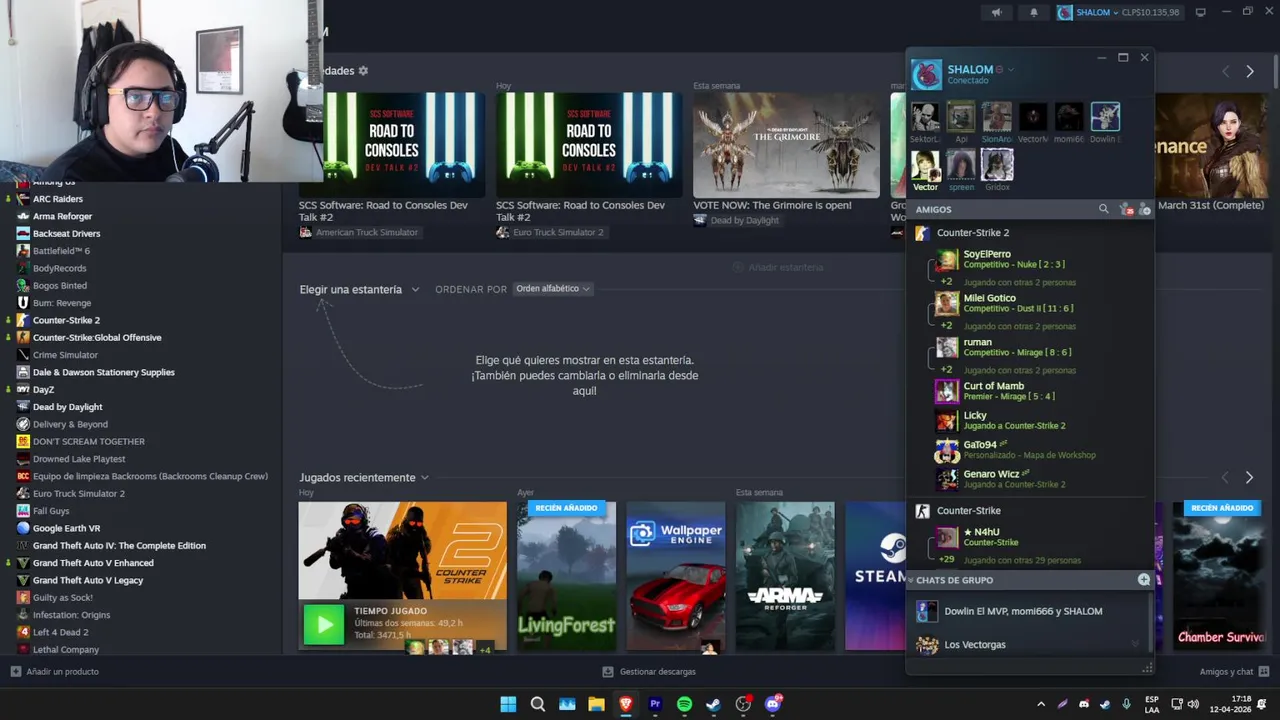Create a new group chat plus icon

(1144, 580)
